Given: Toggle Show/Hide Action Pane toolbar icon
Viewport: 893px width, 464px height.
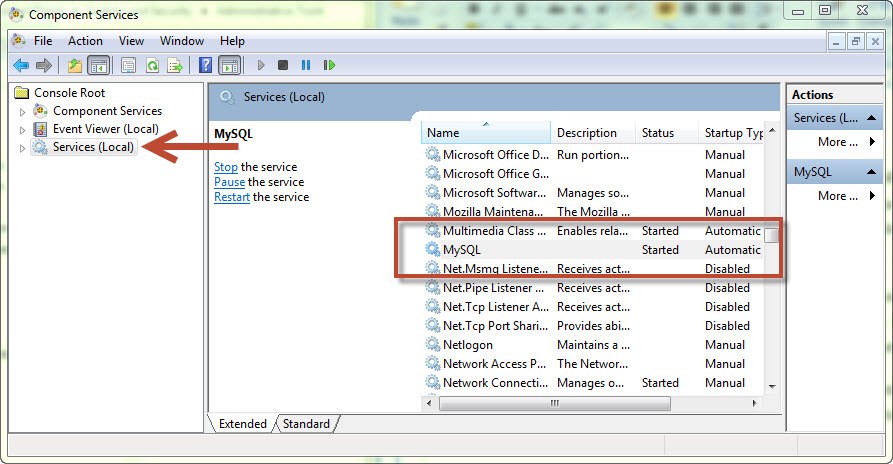Looking at the screenshot, I should [230, 65].
